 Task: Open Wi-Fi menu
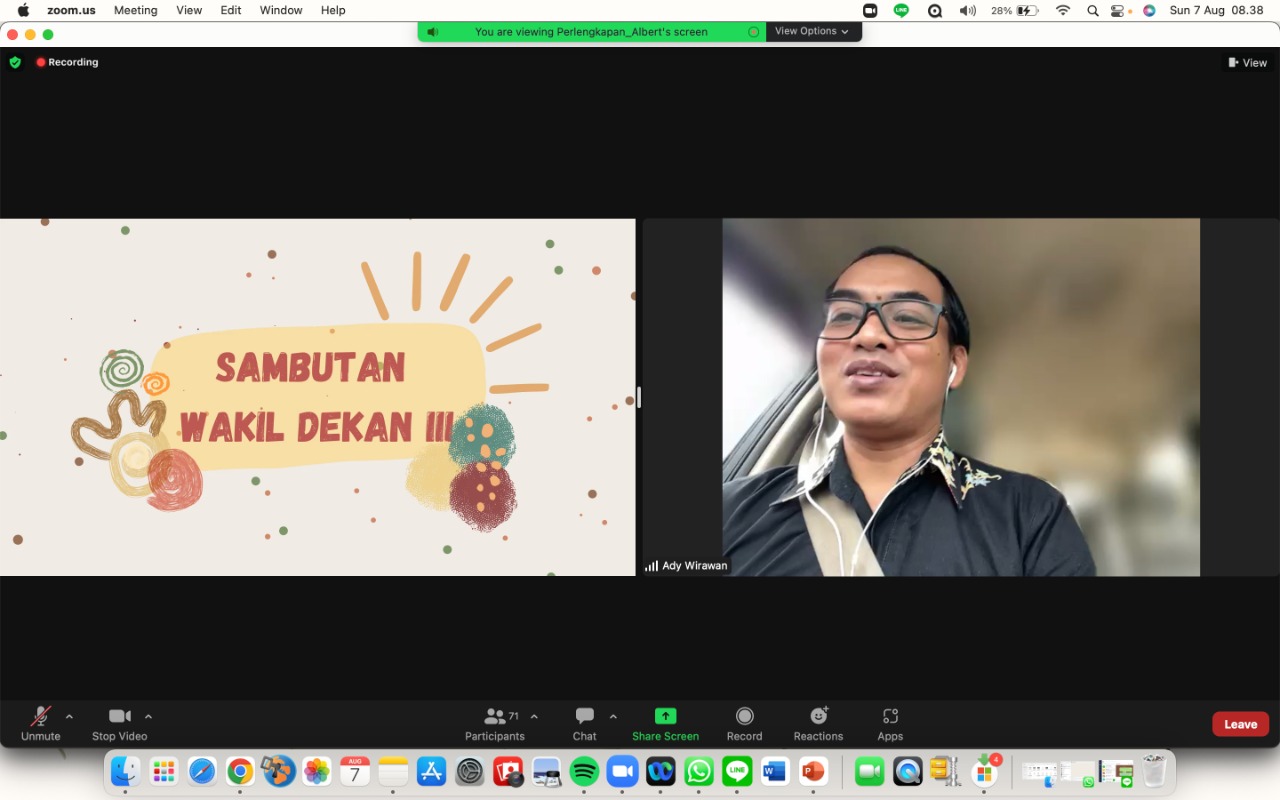point(1063,10)
